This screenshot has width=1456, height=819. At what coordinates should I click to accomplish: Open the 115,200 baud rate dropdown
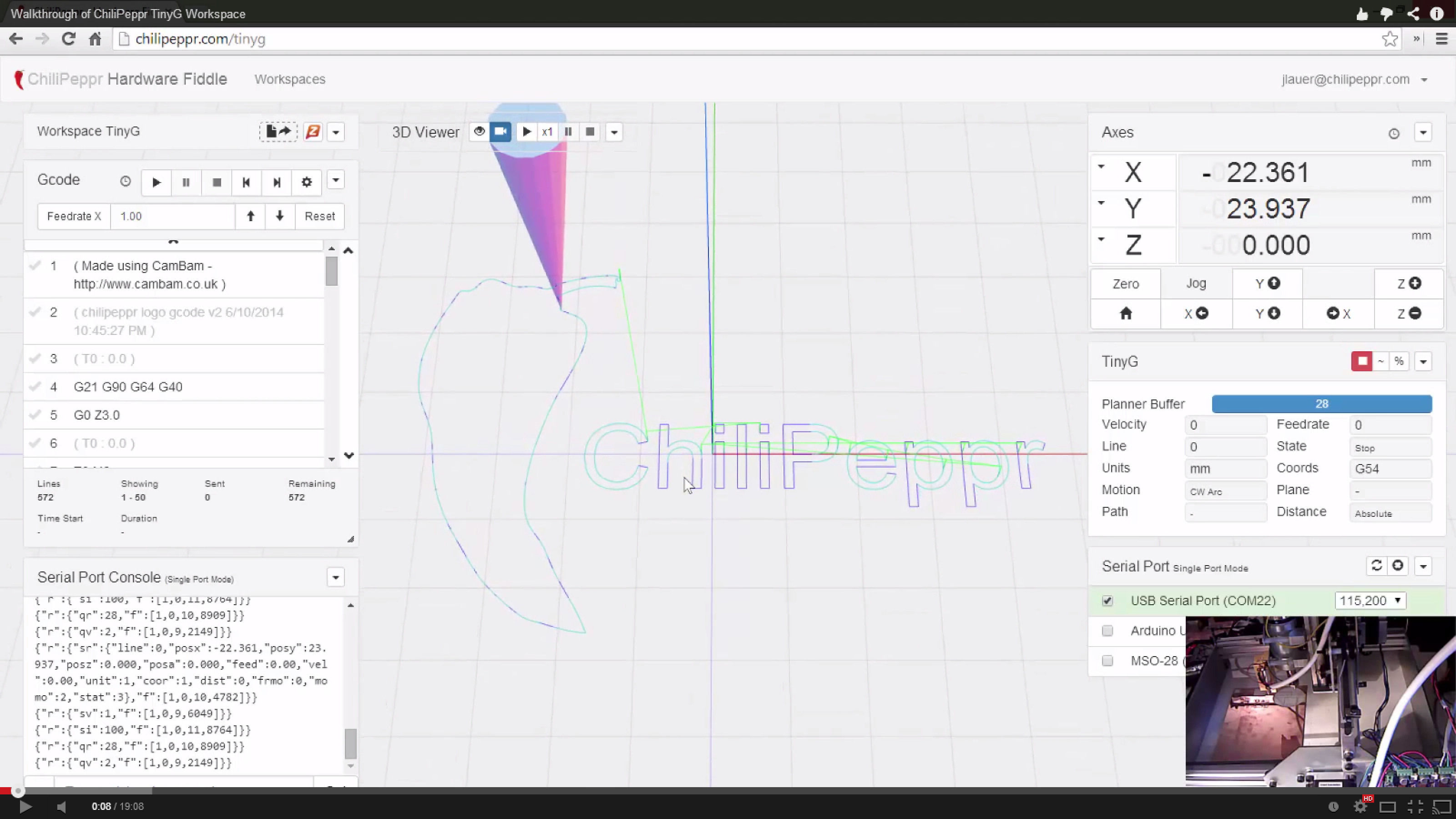pos(1370,600)
